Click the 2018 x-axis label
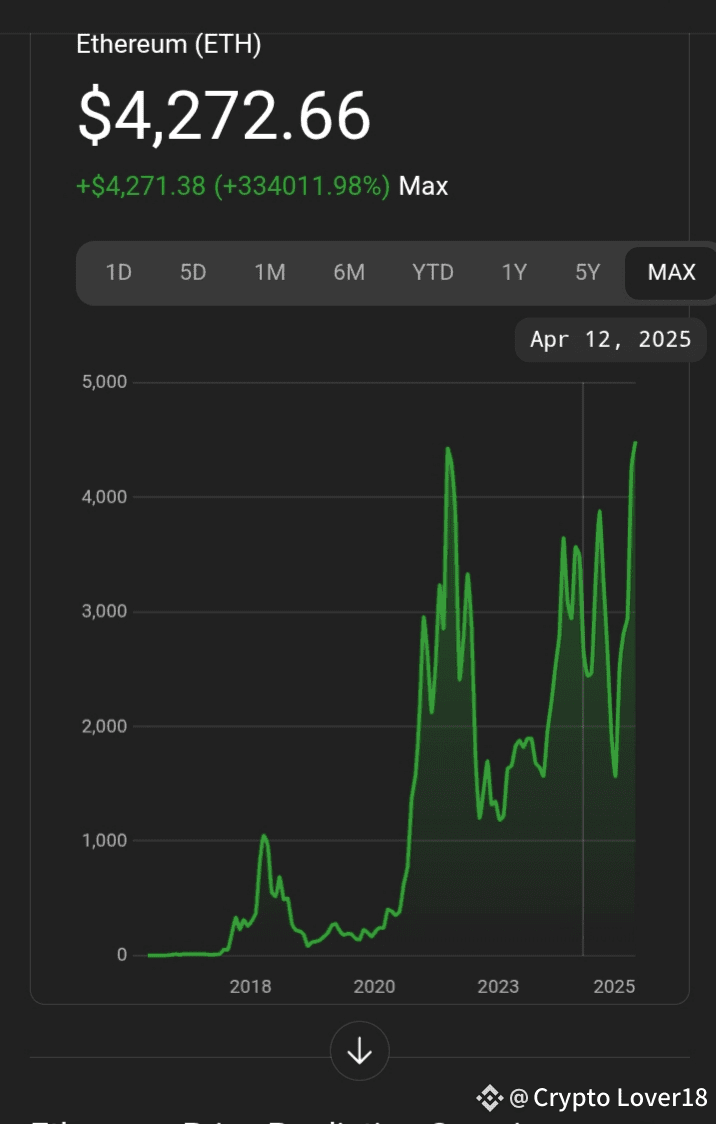Image resolution: width=716 pixels, height=1124 pixels. [250, 986]
